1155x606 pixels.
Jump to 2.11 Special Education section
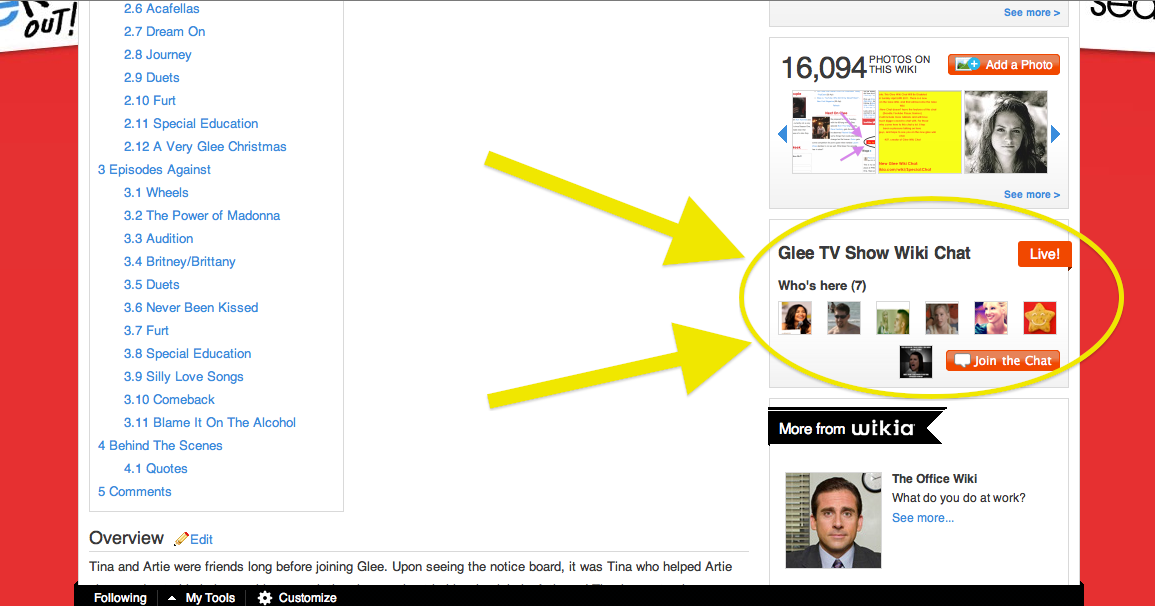pyautogui.click(x=191, y=124)
